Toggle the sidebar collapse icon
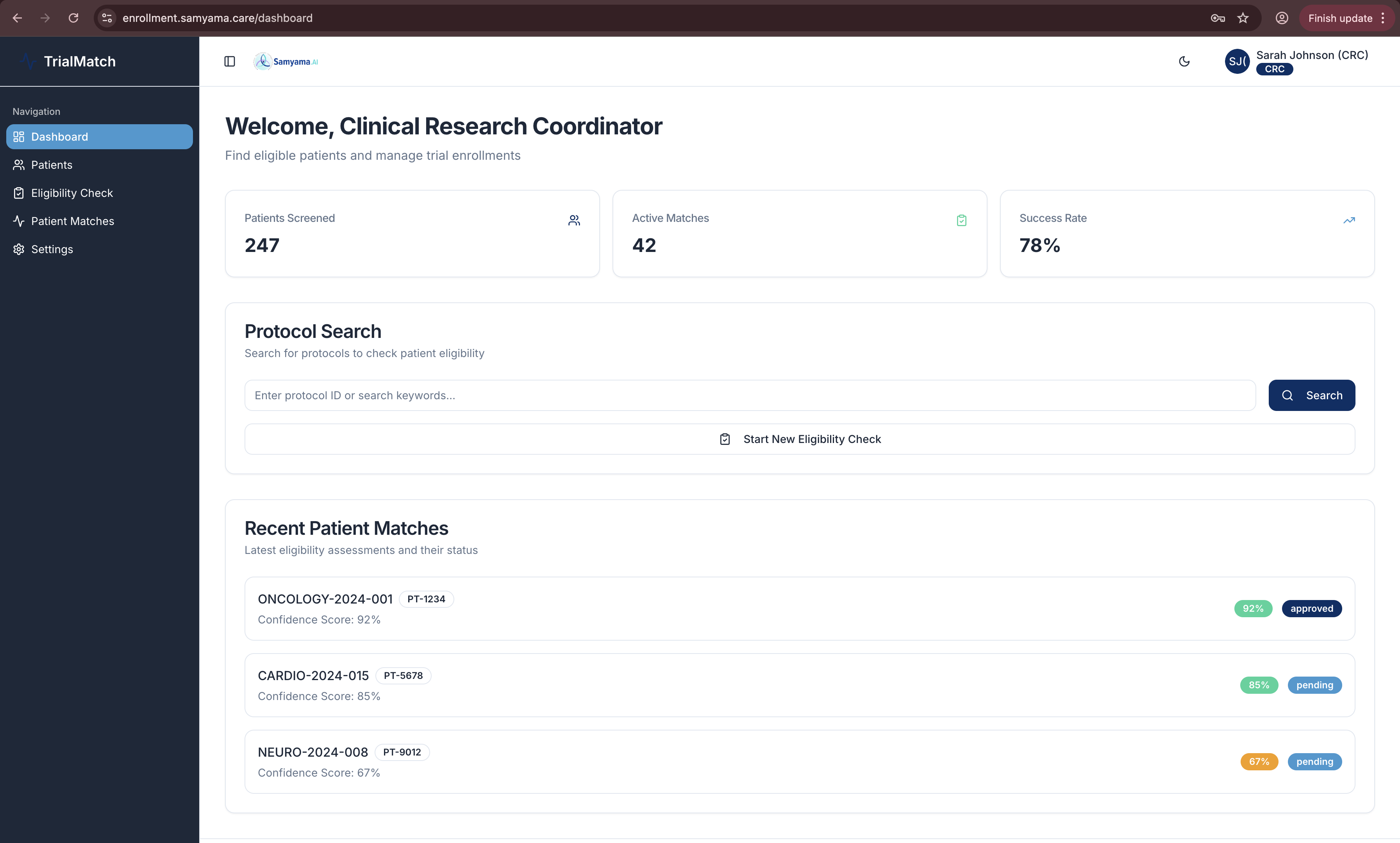1400x843 pixels. click(229, 61)
